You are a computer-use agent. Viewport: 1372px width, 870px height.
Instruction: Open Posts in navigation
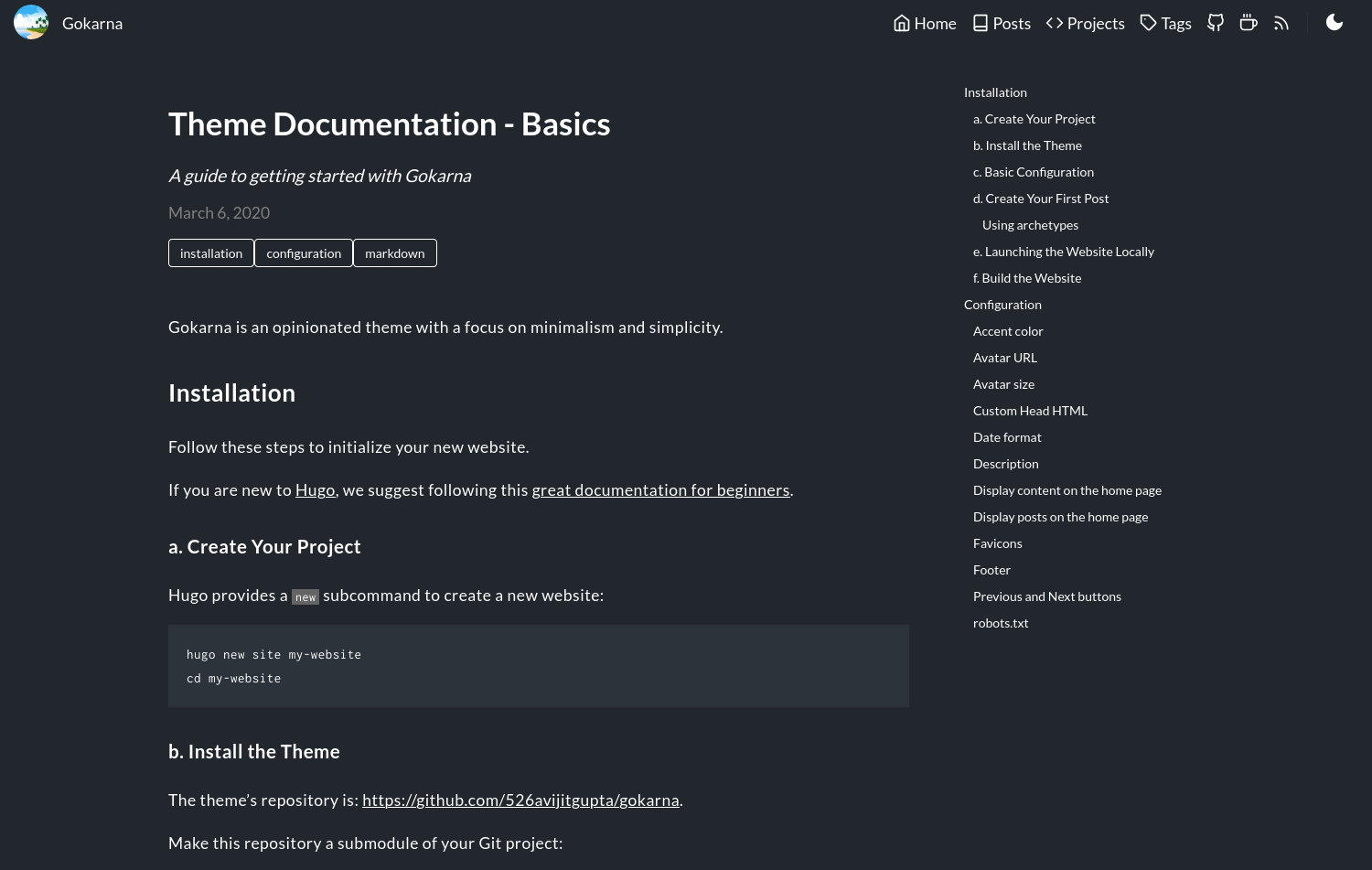pyautogui.click(x=1002, y=23)
